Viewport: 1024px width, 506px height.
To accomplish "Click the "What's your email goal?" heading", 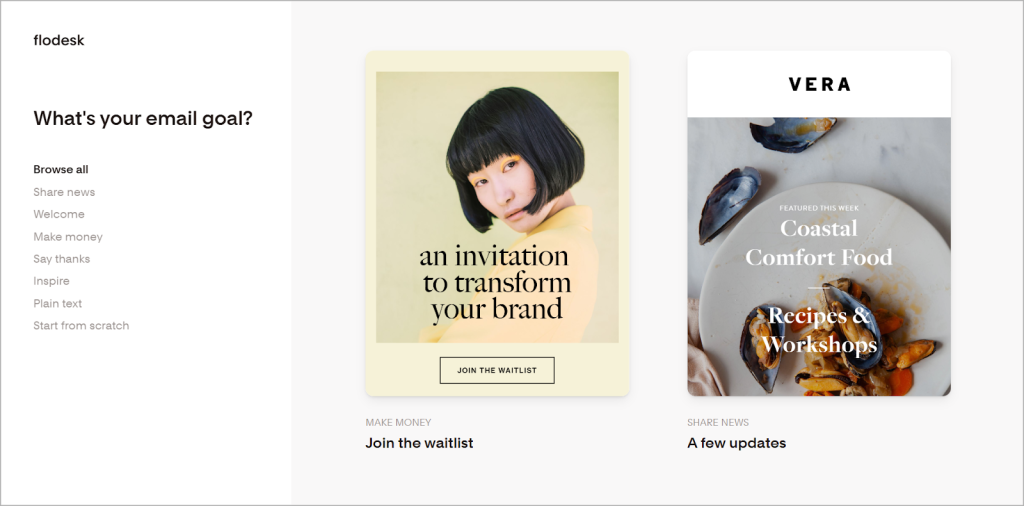I will click(143, 119).
